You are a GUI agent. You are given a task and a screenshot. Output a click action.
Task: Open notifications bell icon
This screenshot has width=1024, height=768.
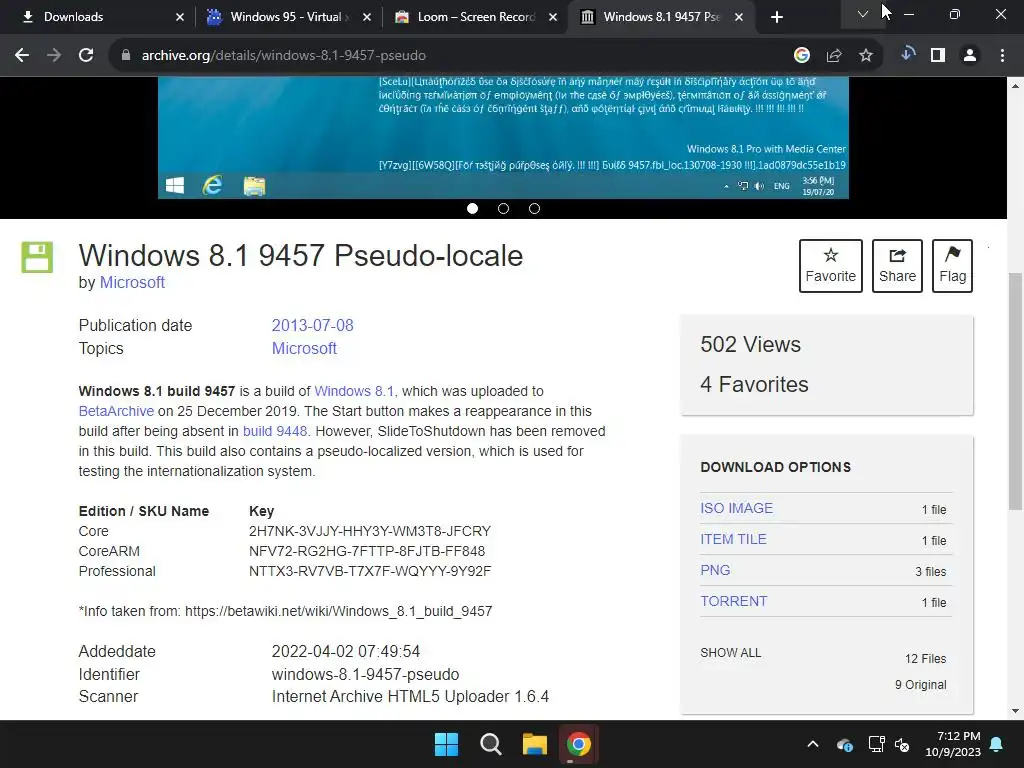point(997,744)
